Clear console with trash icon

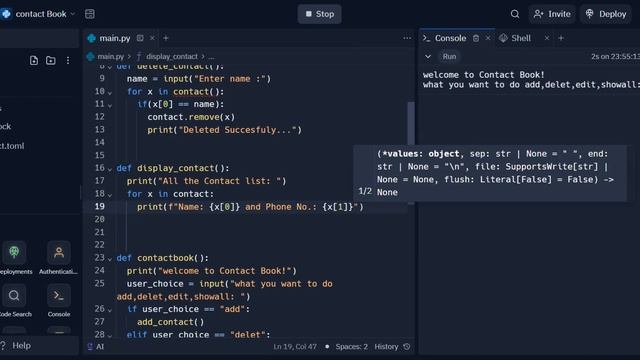coord(476,38)
